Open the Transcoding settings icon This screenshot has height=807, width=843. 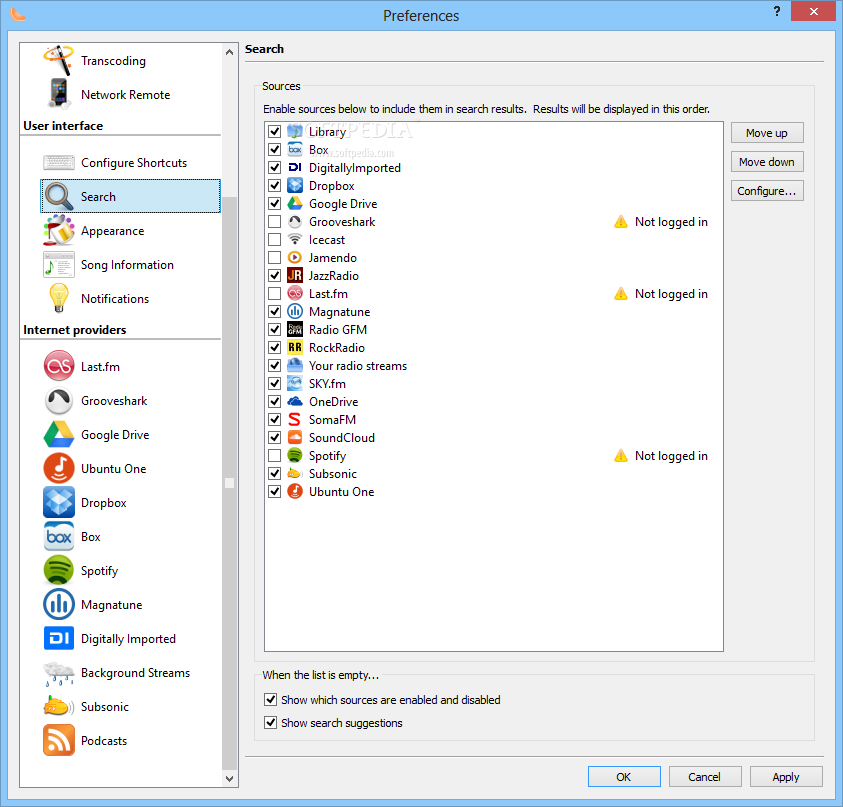[x=59, y=61]
